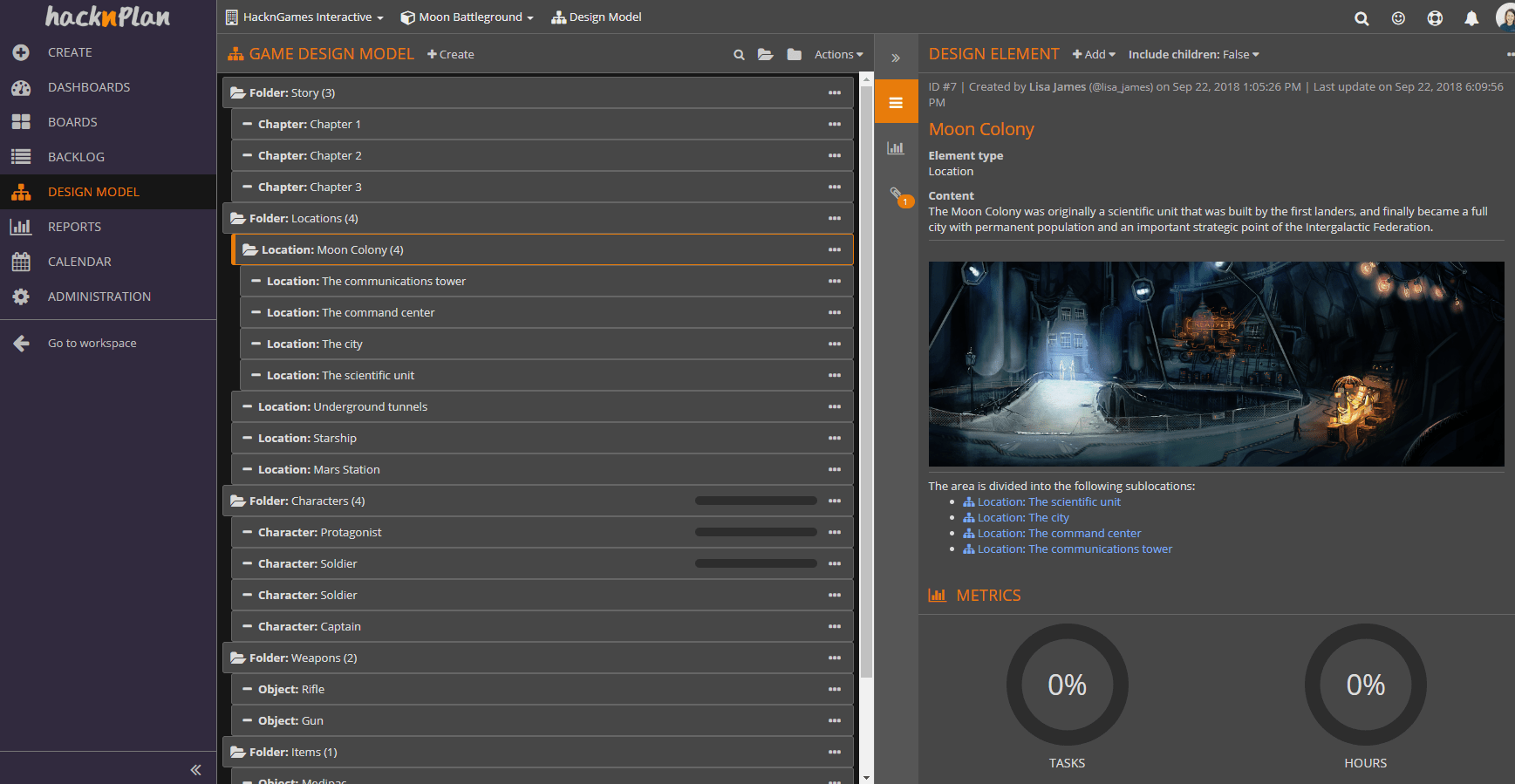
Task: Click the help lifebuoy icon
Action: (1435, 18)
